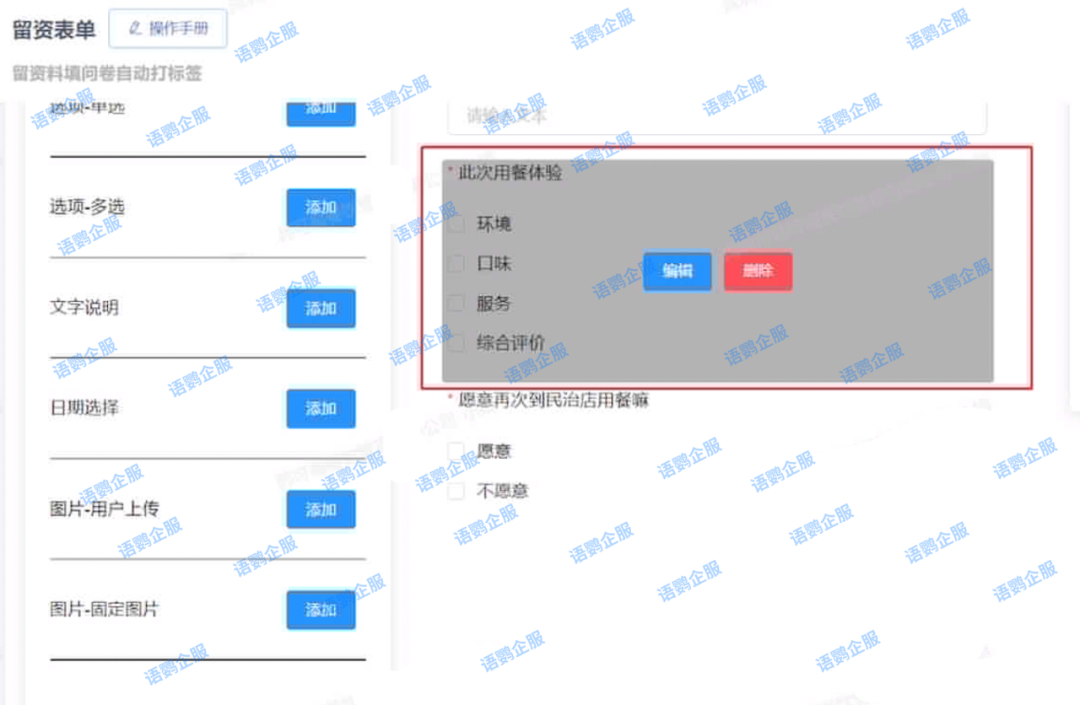The height and width of the screenshot is (705, 1080).
Task: Add a 图片-用户上传 field
Action: tap(321, 509)
